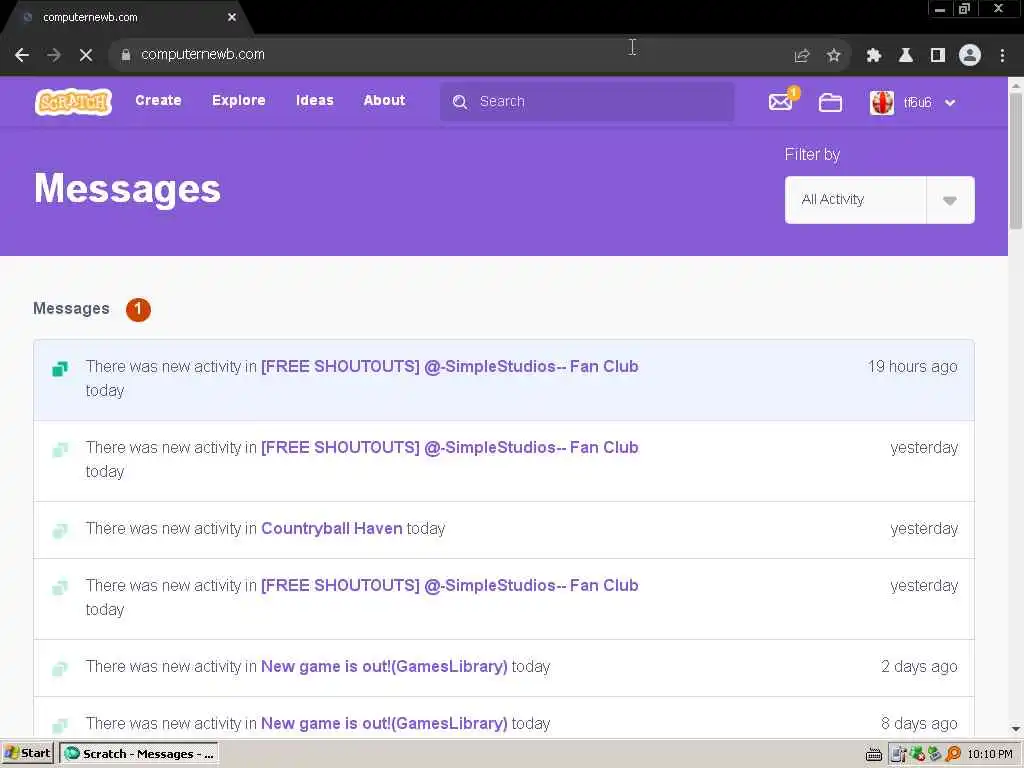Viewport: 1024px width, 768px height.
Task: Click the tf6u6 user avatar
Action: (x=882, y=103)
